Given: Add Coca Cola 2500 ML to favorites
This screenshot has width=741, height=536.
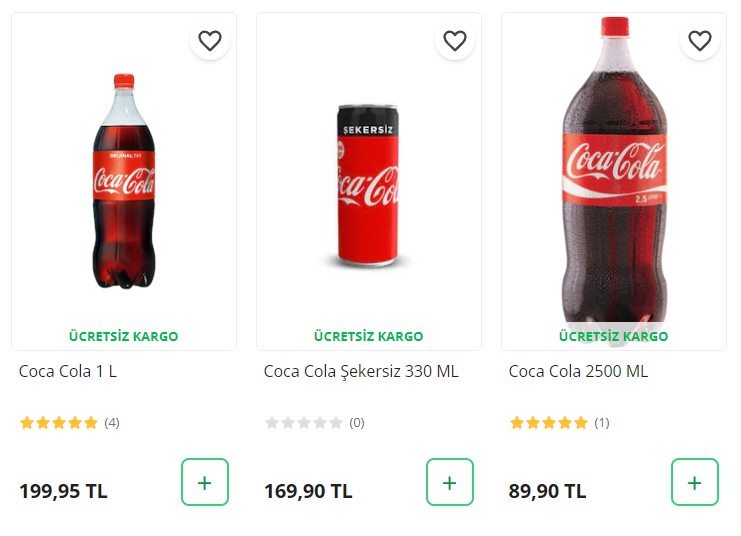Looking at the screenshot, I should tap(700, 41).
